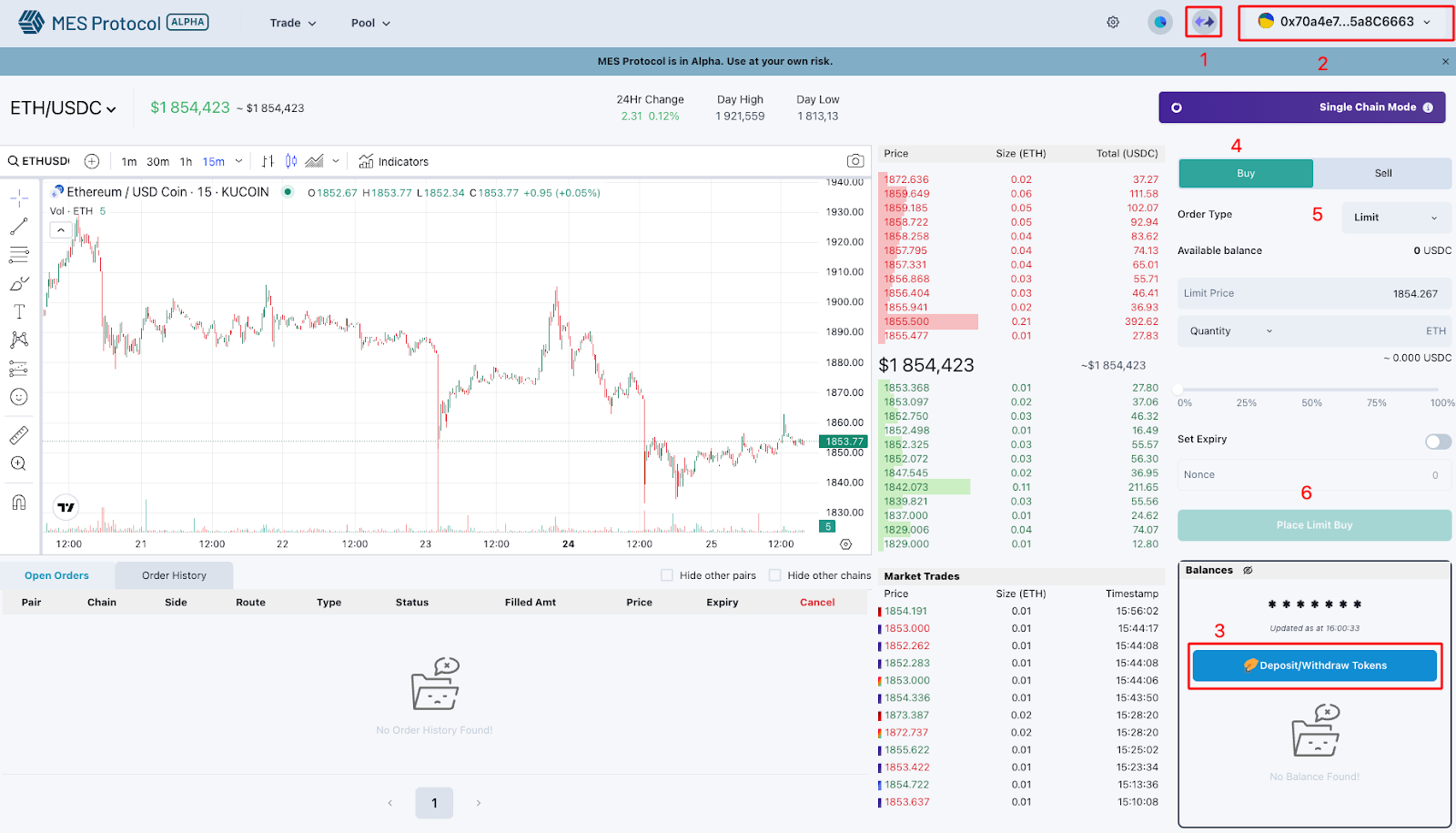Select the crosshair cursor tool
The height and width of the screenshot is (833, 1456).
point(19,198)
